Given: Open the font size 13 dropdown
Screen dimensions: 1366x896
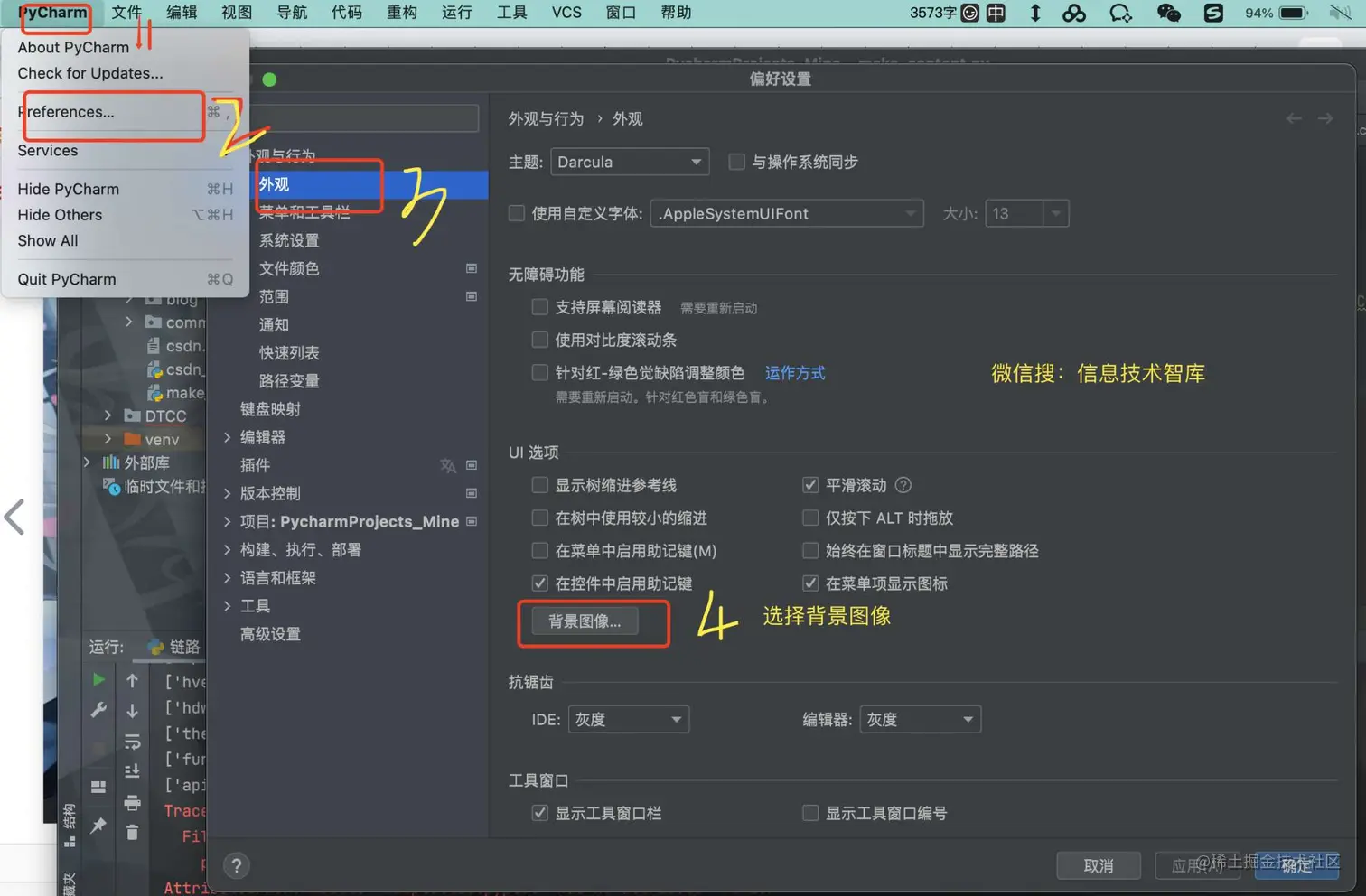Looking at the screenshot, I should (x=1027, y=213).
